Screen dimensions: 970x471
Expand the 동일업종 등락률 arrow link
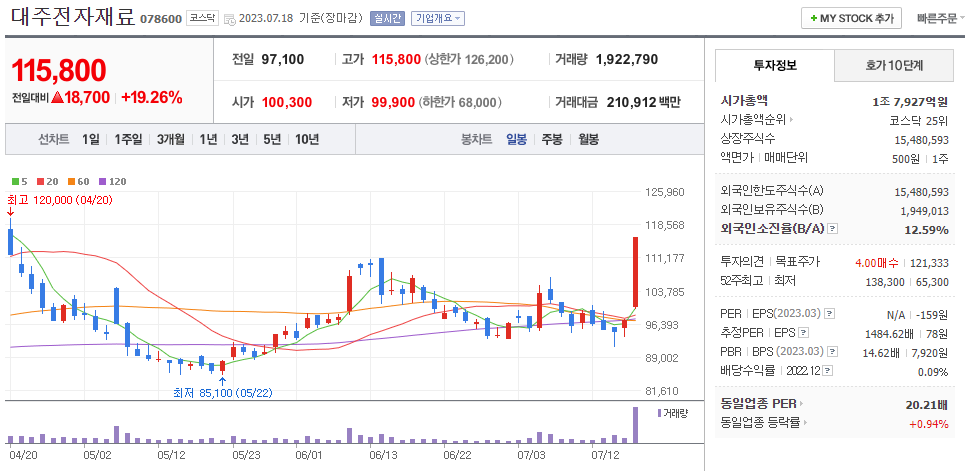tap(805, 423)
